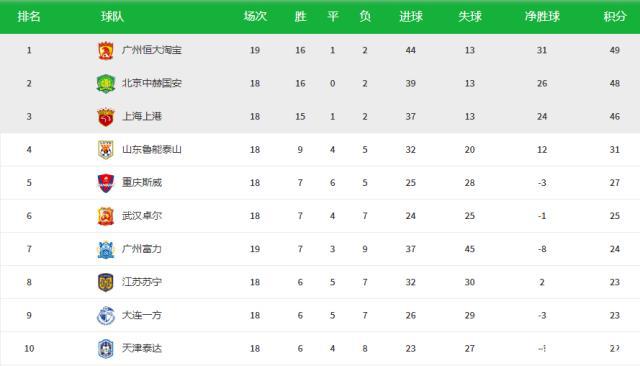Click the Chongqing 重庆斯威 team crest
The image size is (640, 366).
point(106,183)
